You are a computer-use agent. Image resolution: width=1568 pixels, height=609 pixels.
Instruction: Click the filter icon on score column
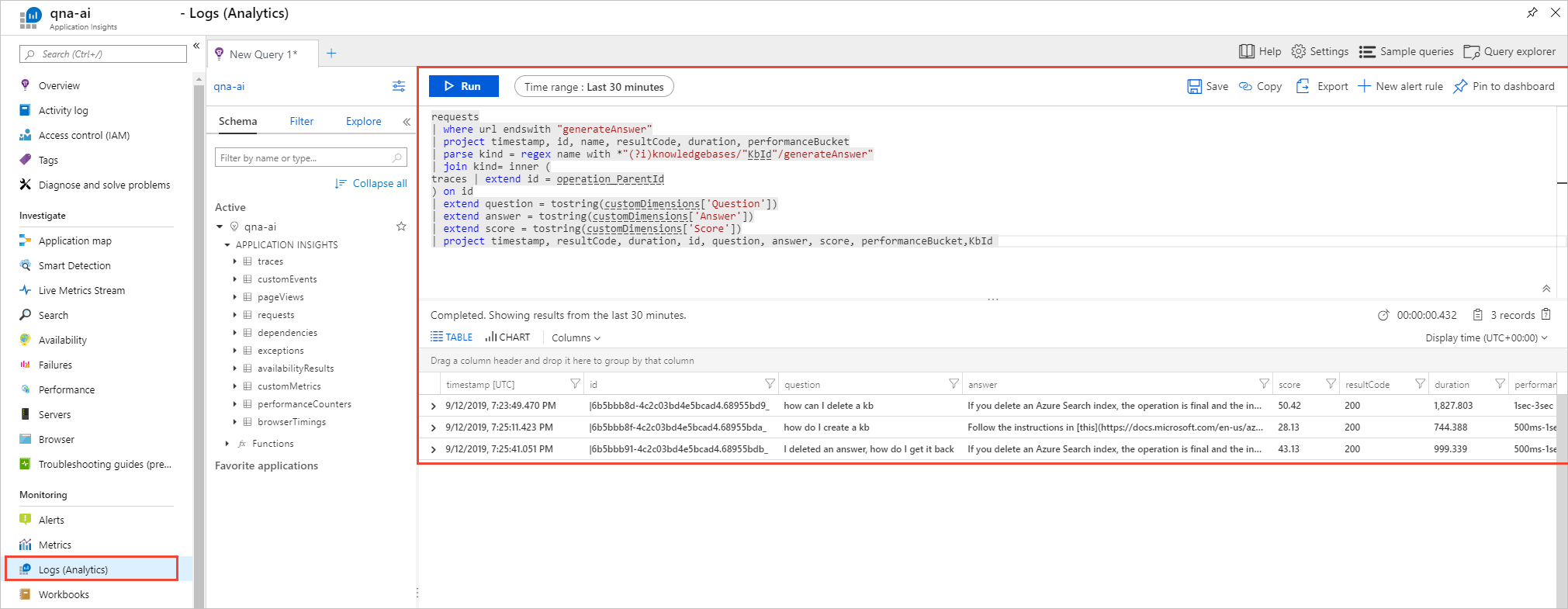(x=1331, y=384)
